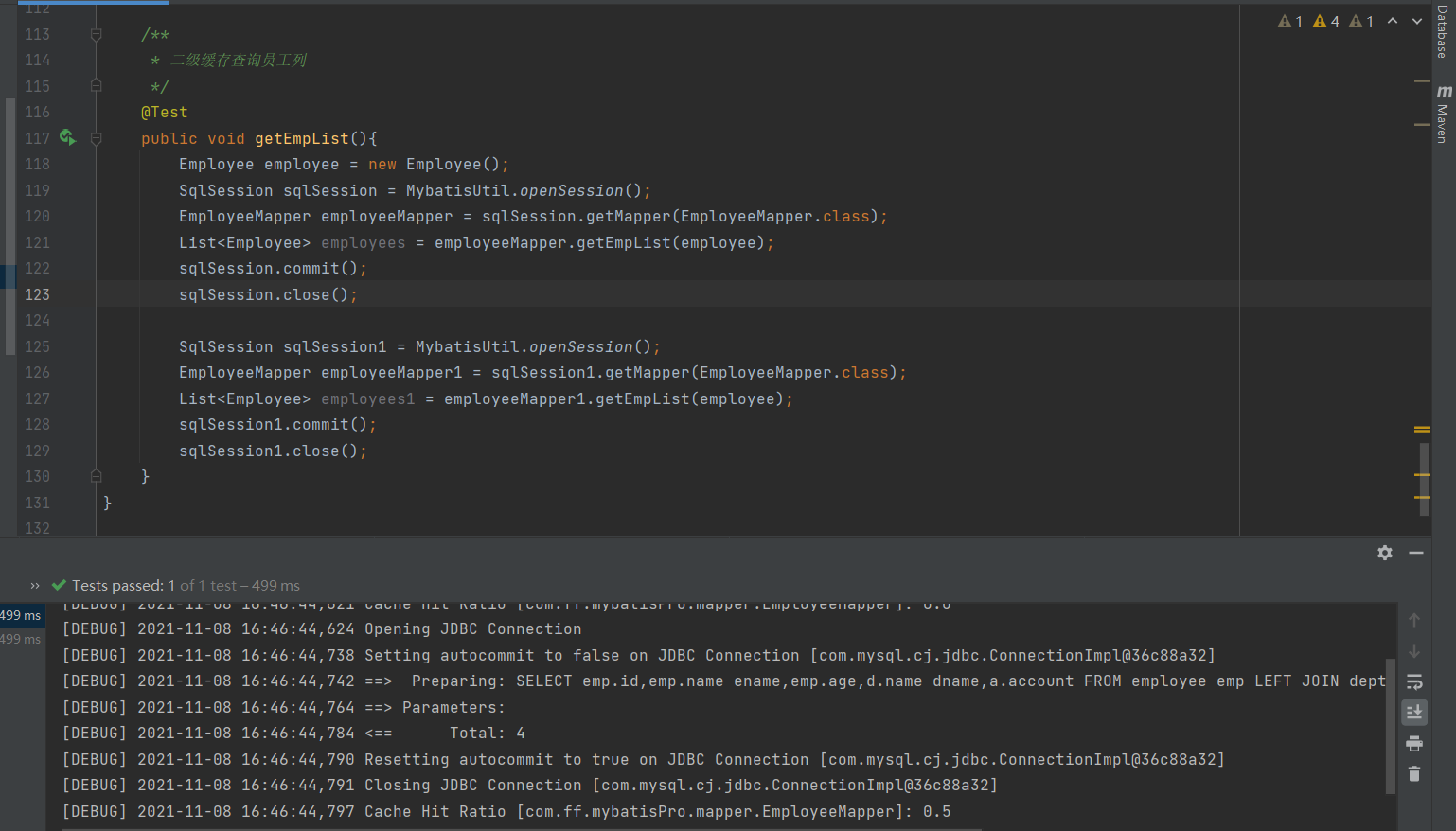Click the editor vertical scrollbar thumb
Image resolution: width=1456 pixels, height=831 pixels.
tap(1424, 479)
